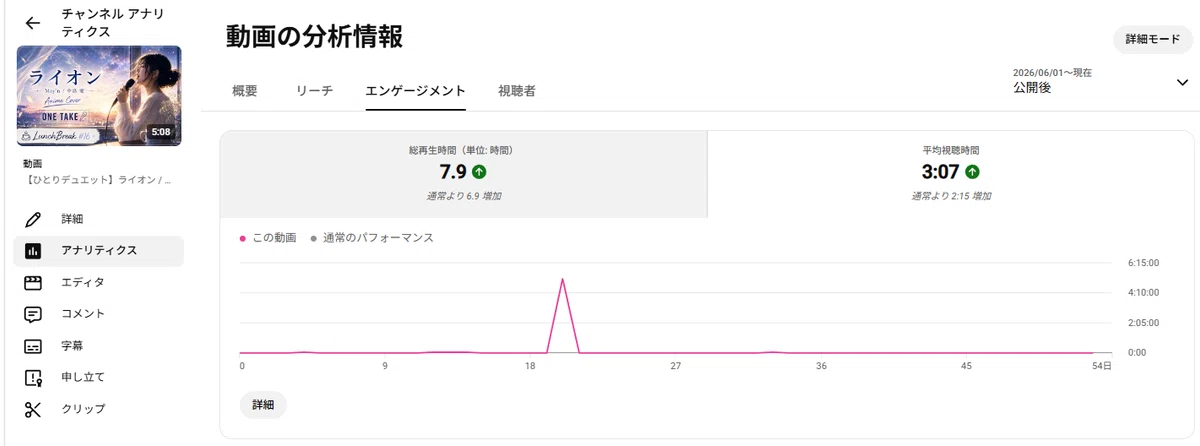Click the pink この動画 legend dot
The image size is (1200, 446).
pos(243,239)
